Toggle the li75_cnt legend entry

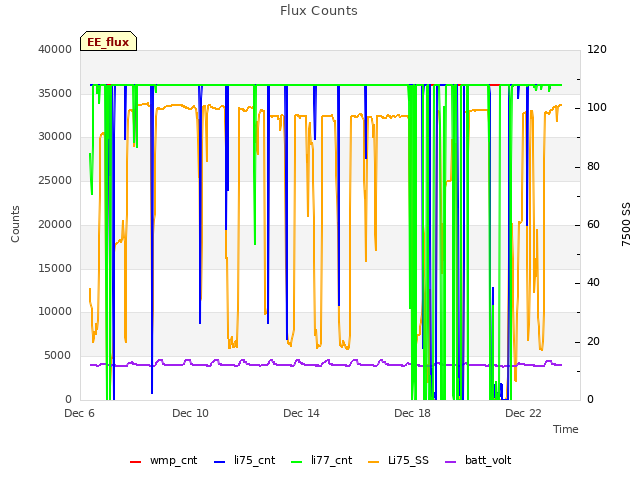tap(244, 460)
